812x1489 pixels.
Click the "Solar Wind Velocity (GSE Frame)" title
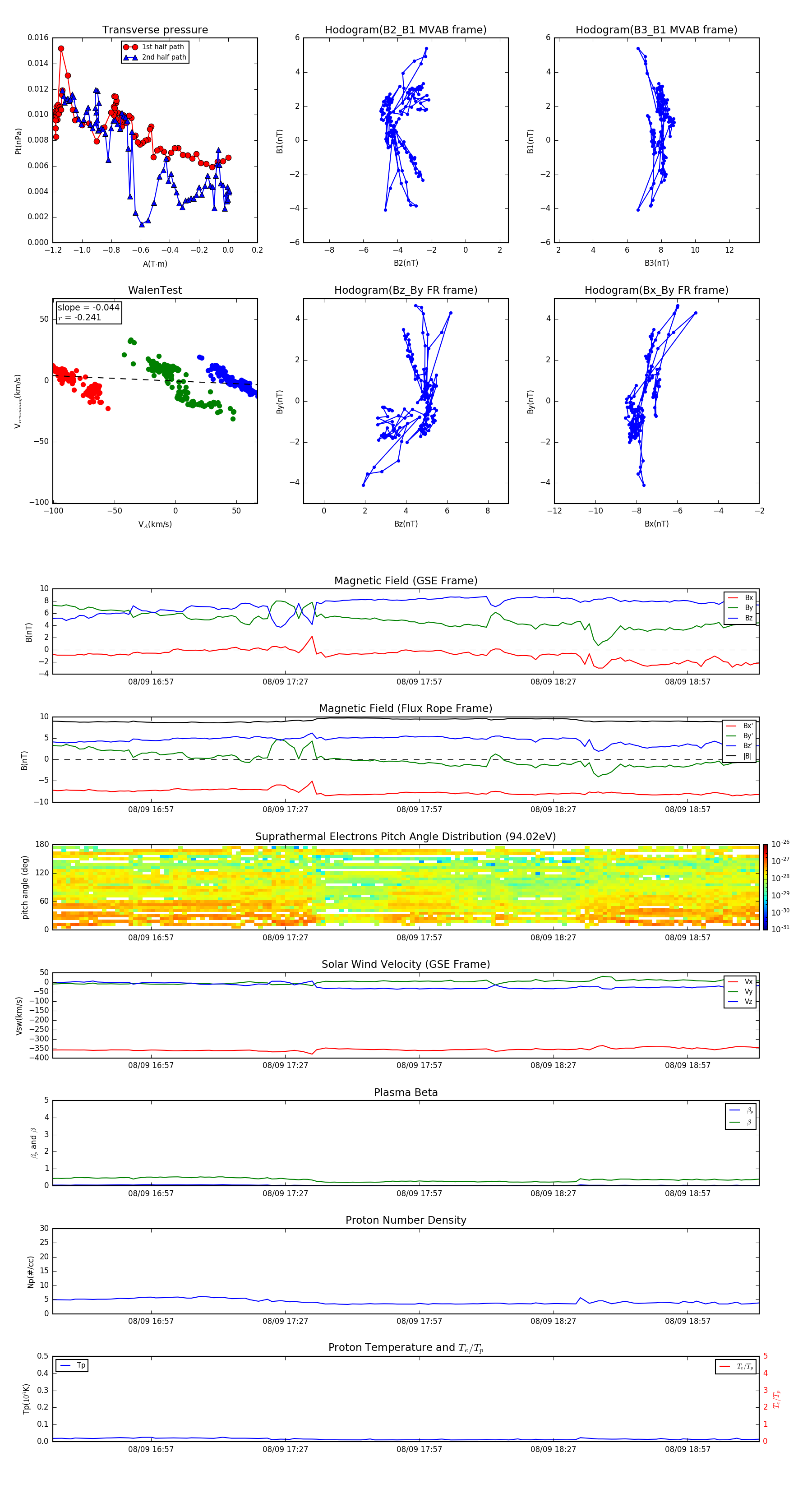pyautogui.click(x=406, y=965)
